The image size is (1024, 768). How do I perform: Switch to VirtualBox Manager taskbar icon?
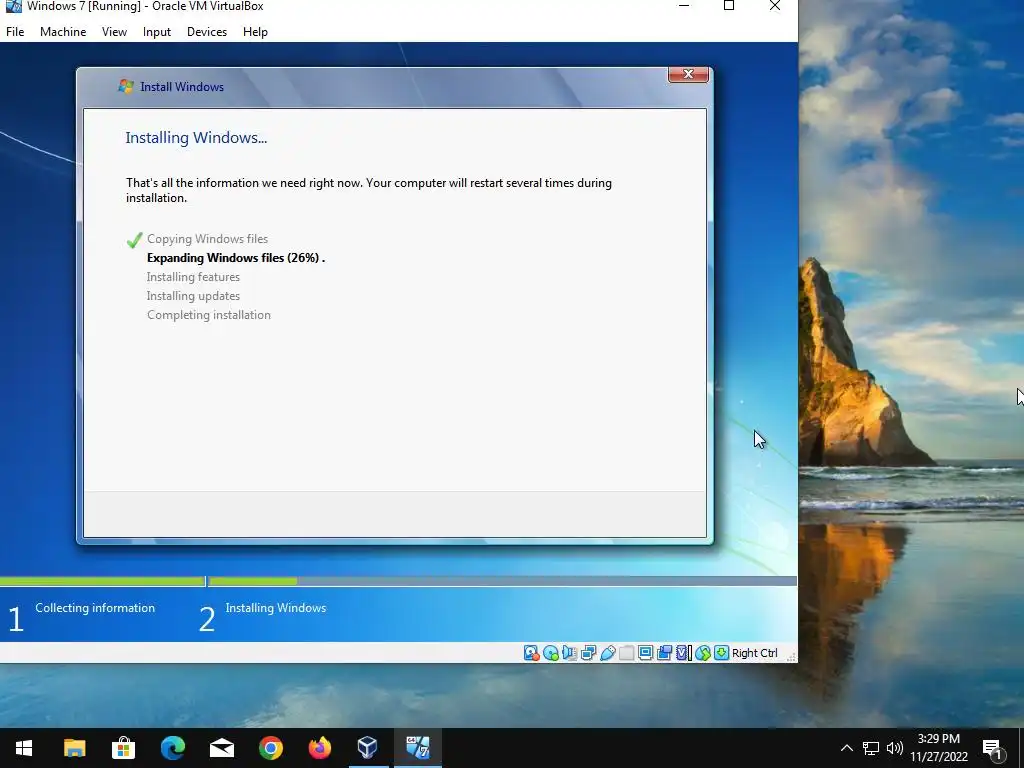368,748
